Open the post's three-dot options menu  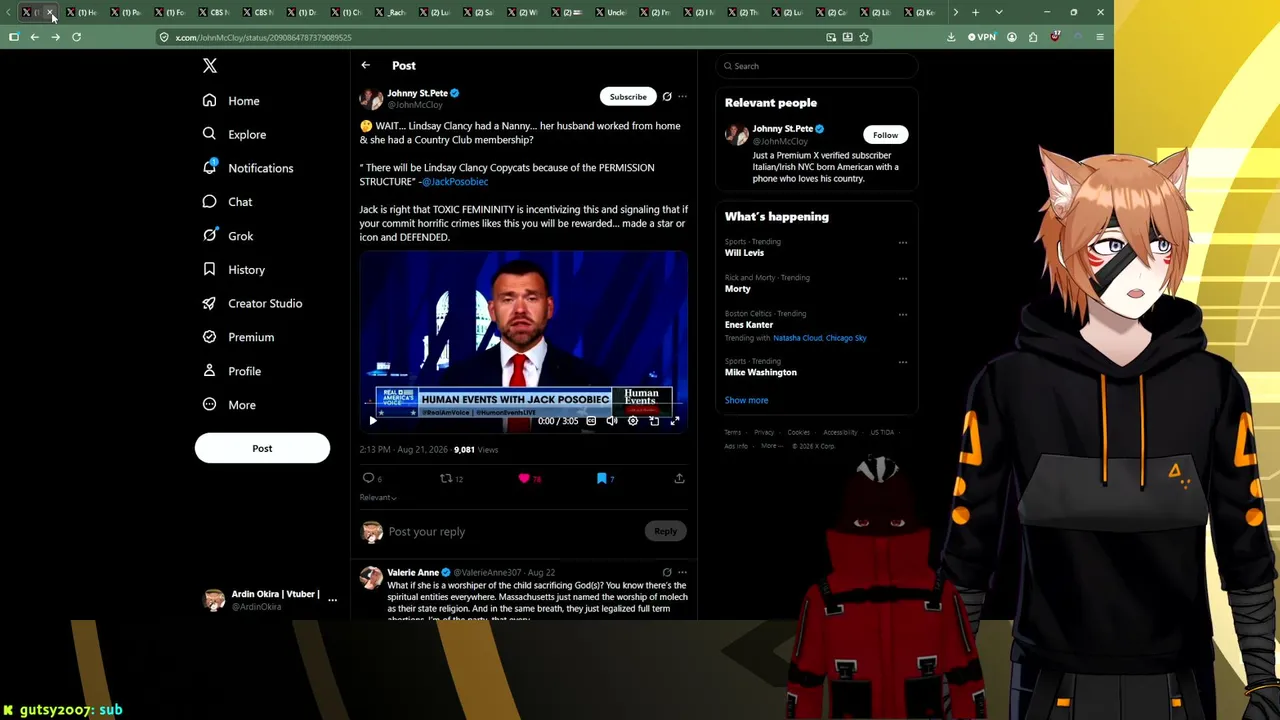click(x=683, y=97)
